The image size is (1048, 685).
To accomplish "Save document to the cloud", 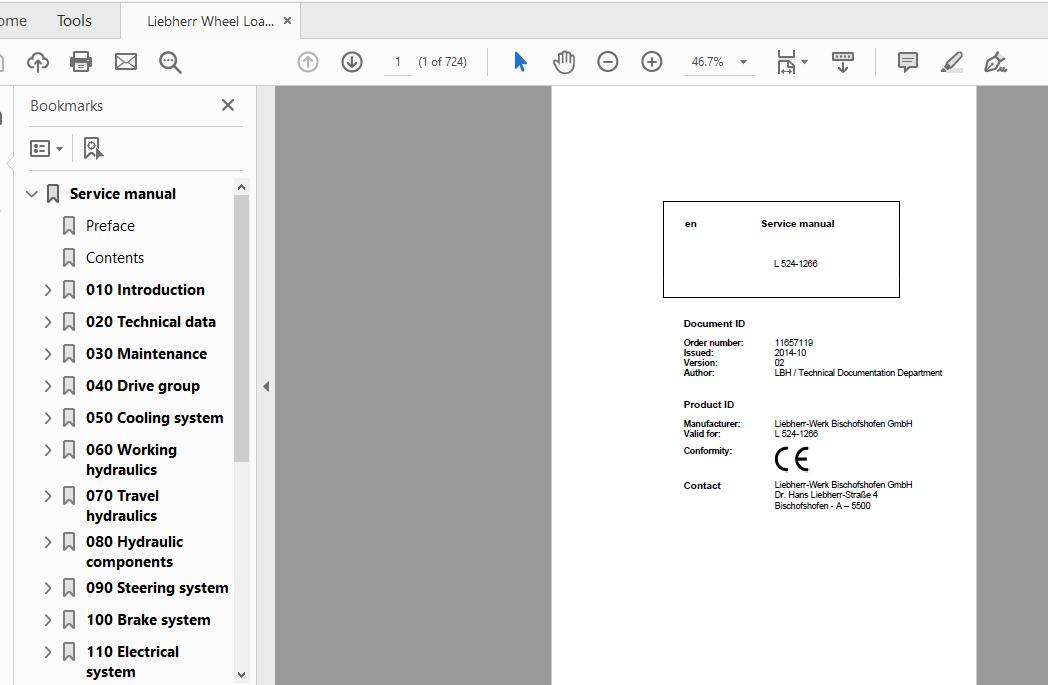I will (37, 61).
